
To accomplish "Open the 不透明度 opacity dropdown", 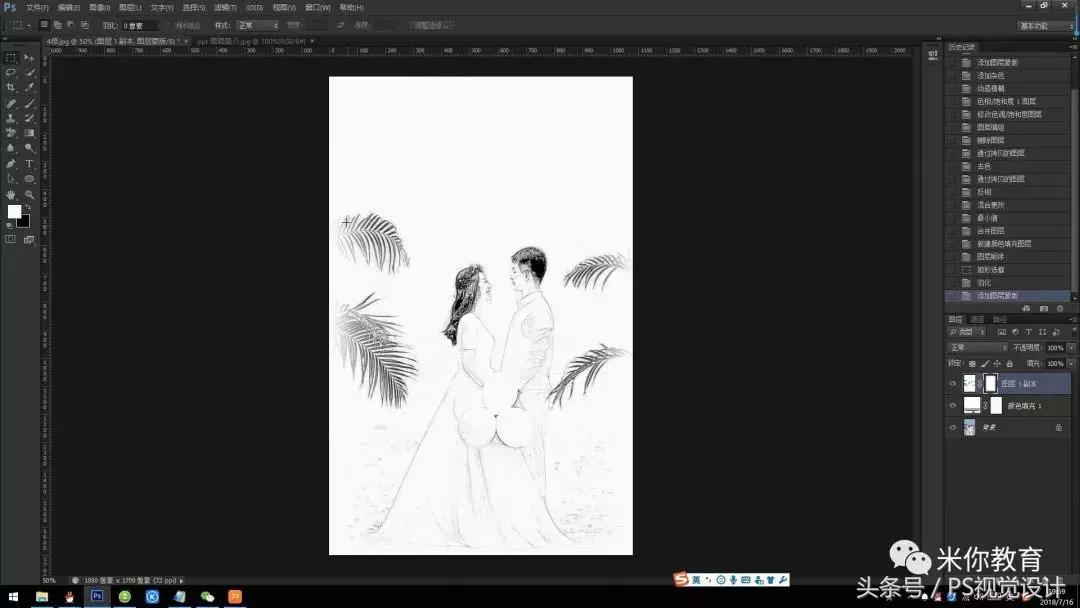I will [x=1070, y=347].
